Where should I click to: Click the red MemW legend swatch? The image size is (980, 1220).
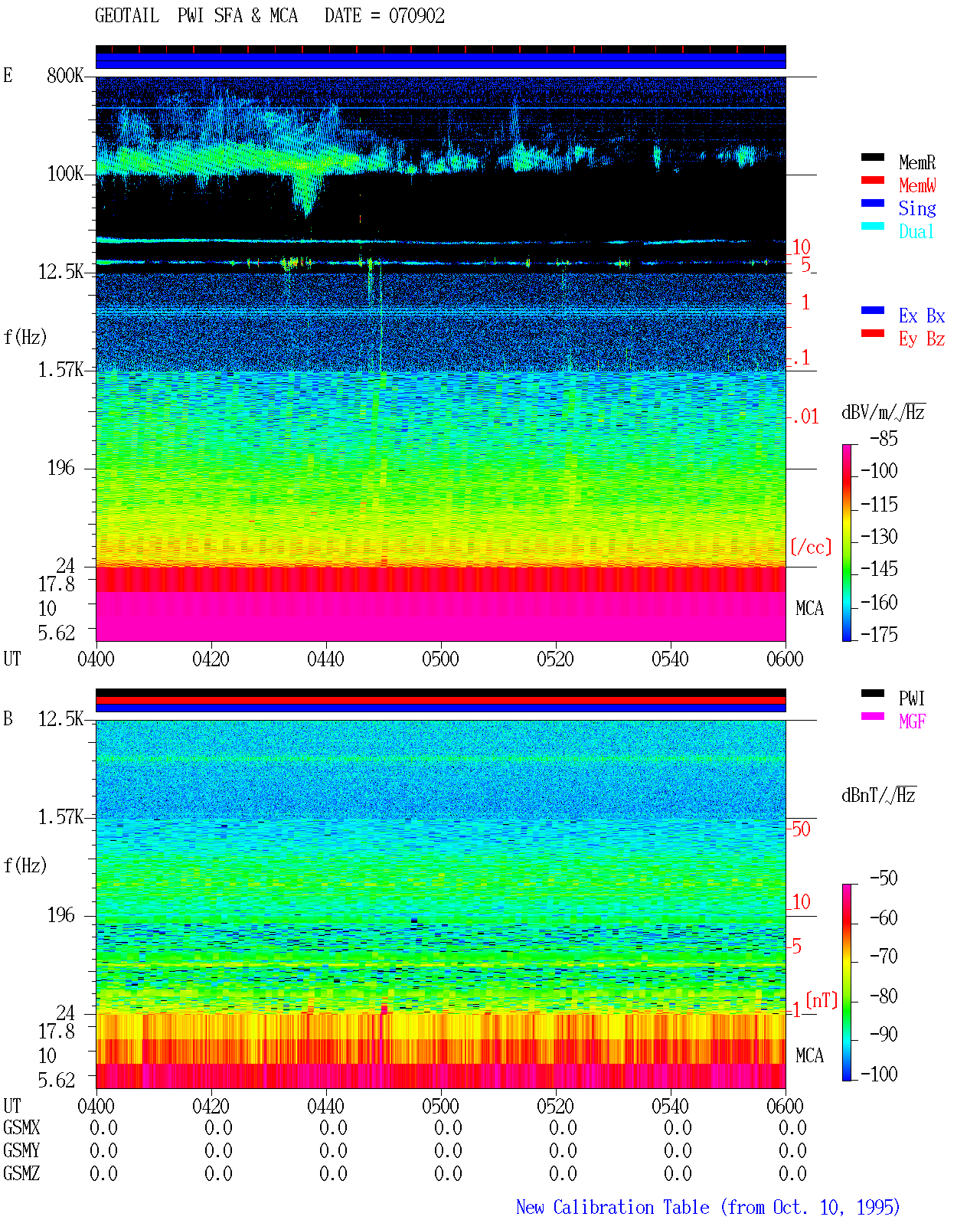pyautogui.click(x=872, y=180)
